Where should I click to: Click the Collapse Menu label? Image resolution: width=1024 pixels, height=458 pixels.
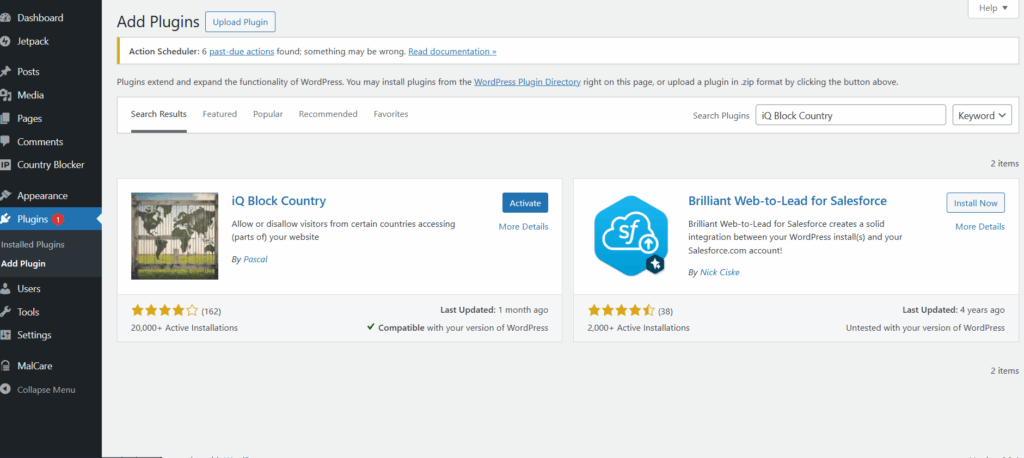coord(46,389)
